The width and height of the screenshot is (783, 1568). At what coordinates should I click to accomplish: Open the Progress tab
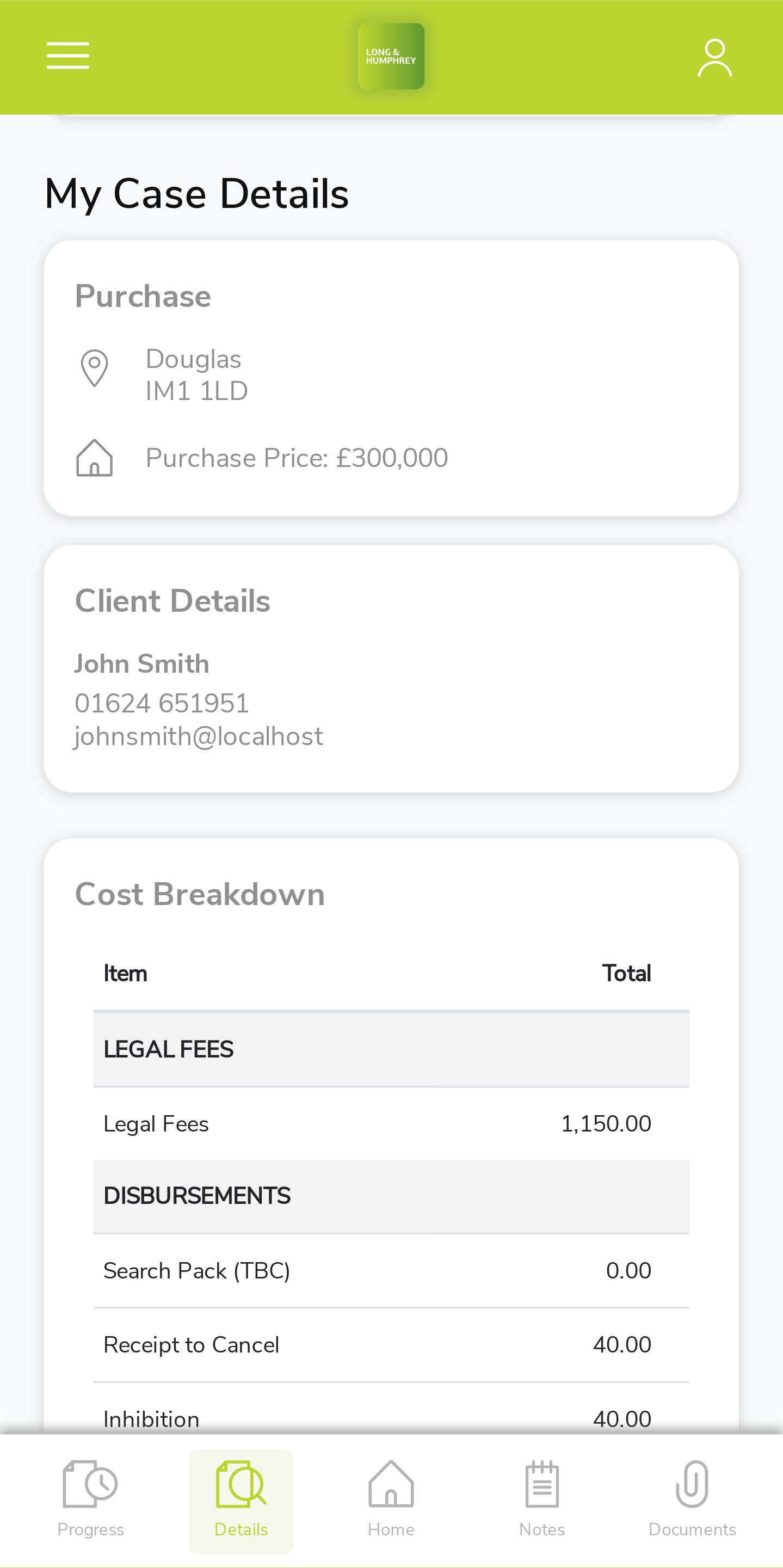click(x=91, y=1500)
